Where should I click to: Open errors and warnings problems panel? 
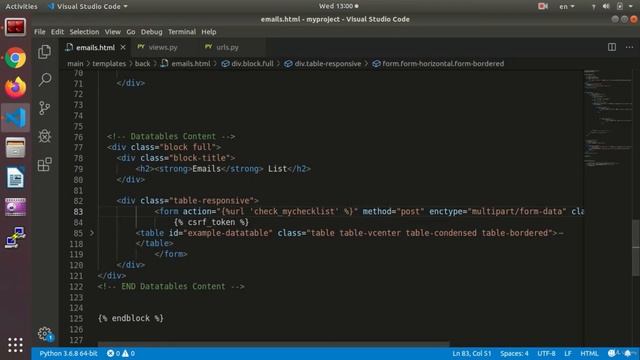click(x=121, y=353)
